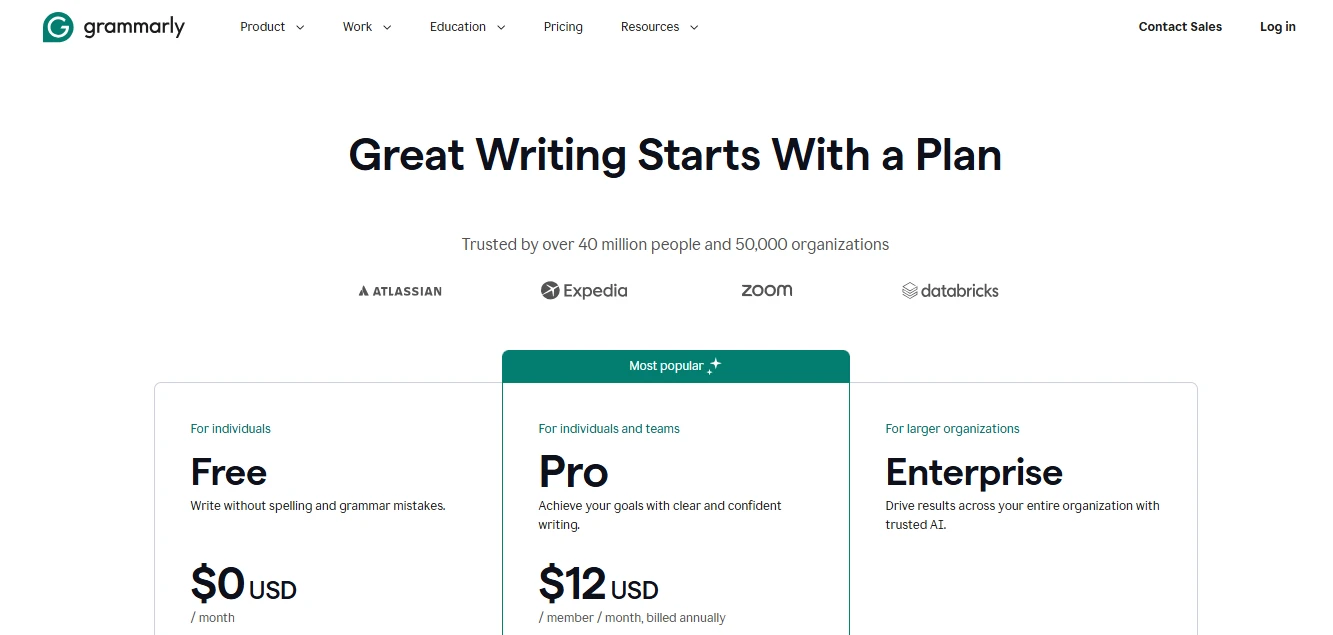Click the sparkle icon beside Most popular
This screenshot has height=635, width=1333.
(714, 366)
